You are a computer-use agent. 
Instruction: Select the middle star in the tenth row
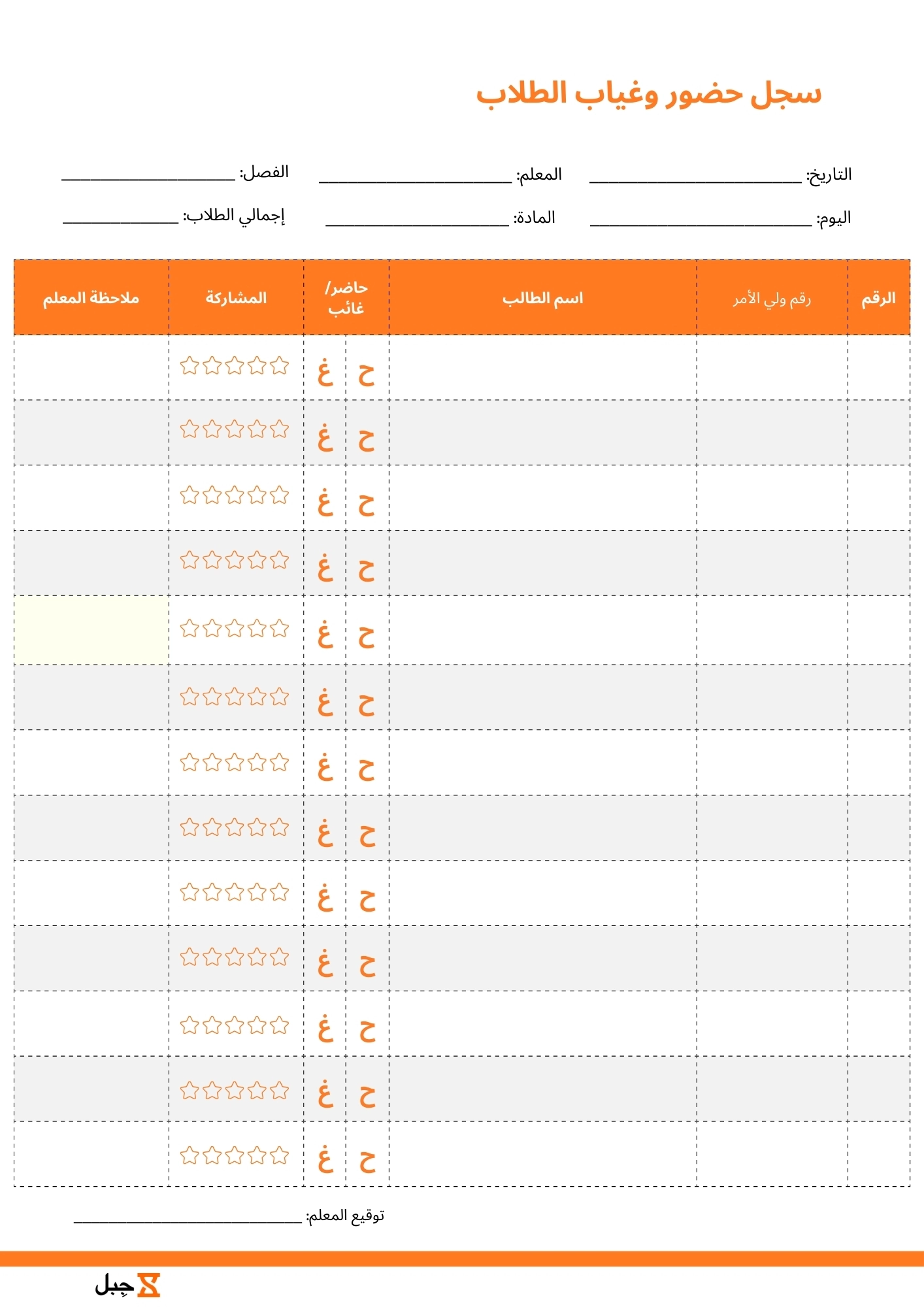235,957
